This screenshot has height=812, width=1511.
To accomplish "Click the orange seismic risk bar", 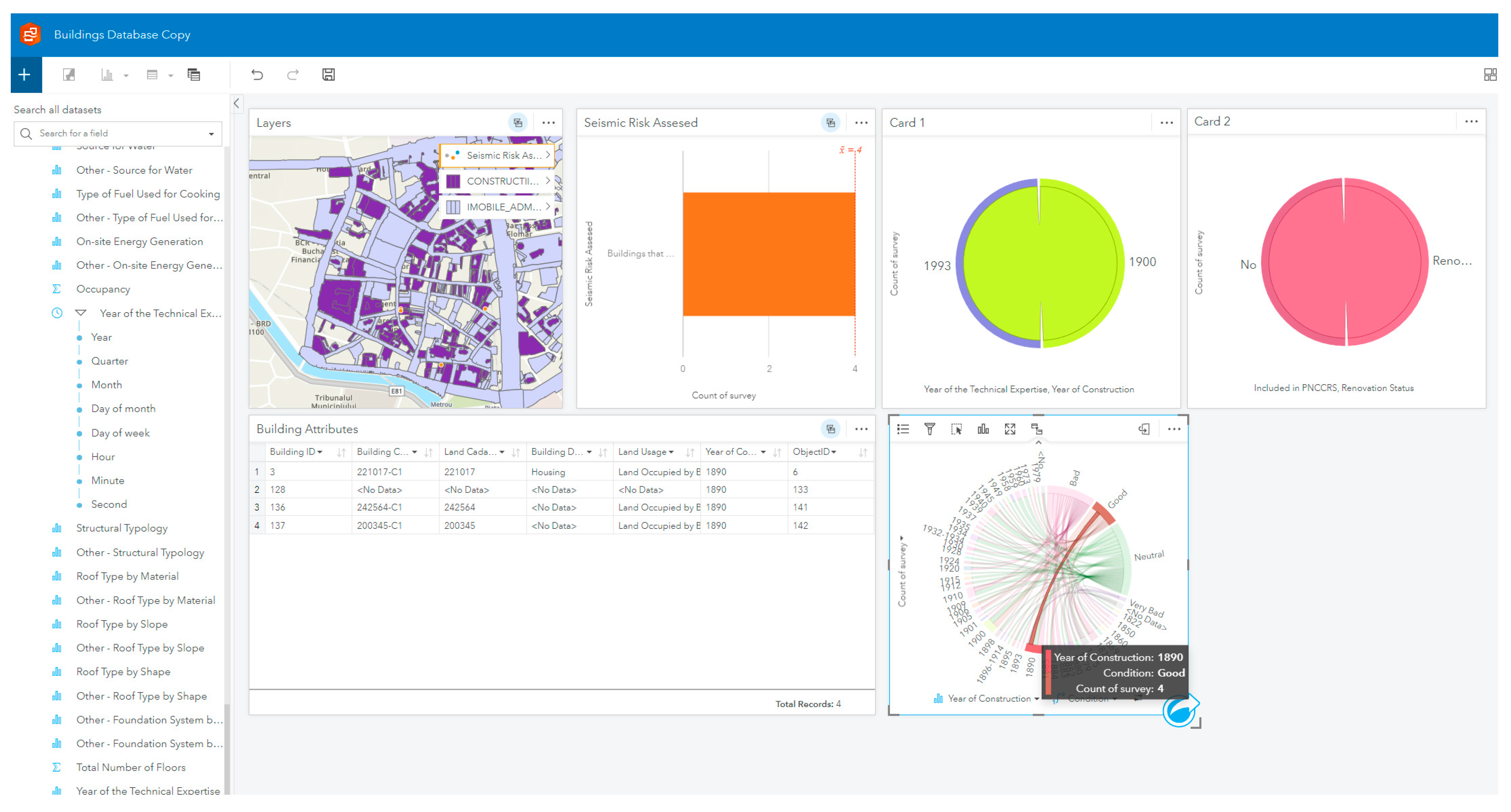I will tap(768, 254).
